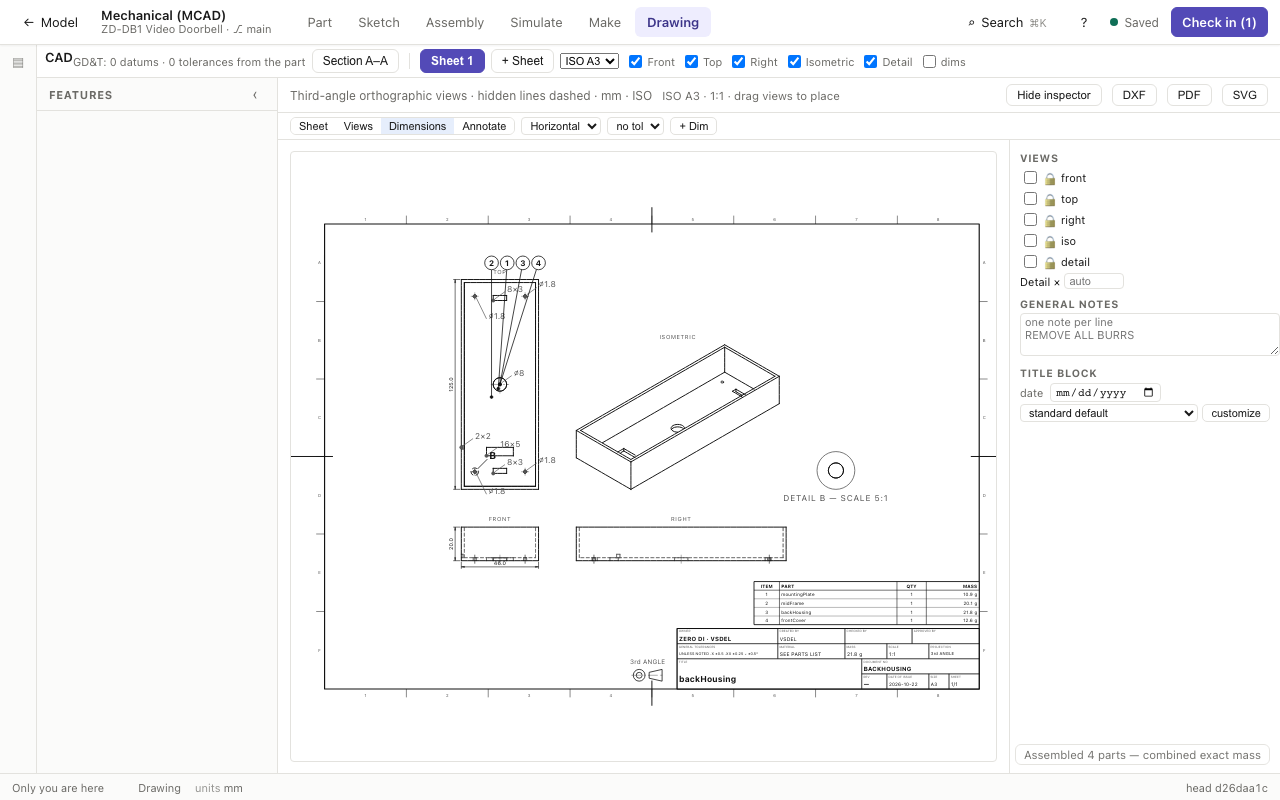Click the lock icon next to detail view

(1050, 263)
